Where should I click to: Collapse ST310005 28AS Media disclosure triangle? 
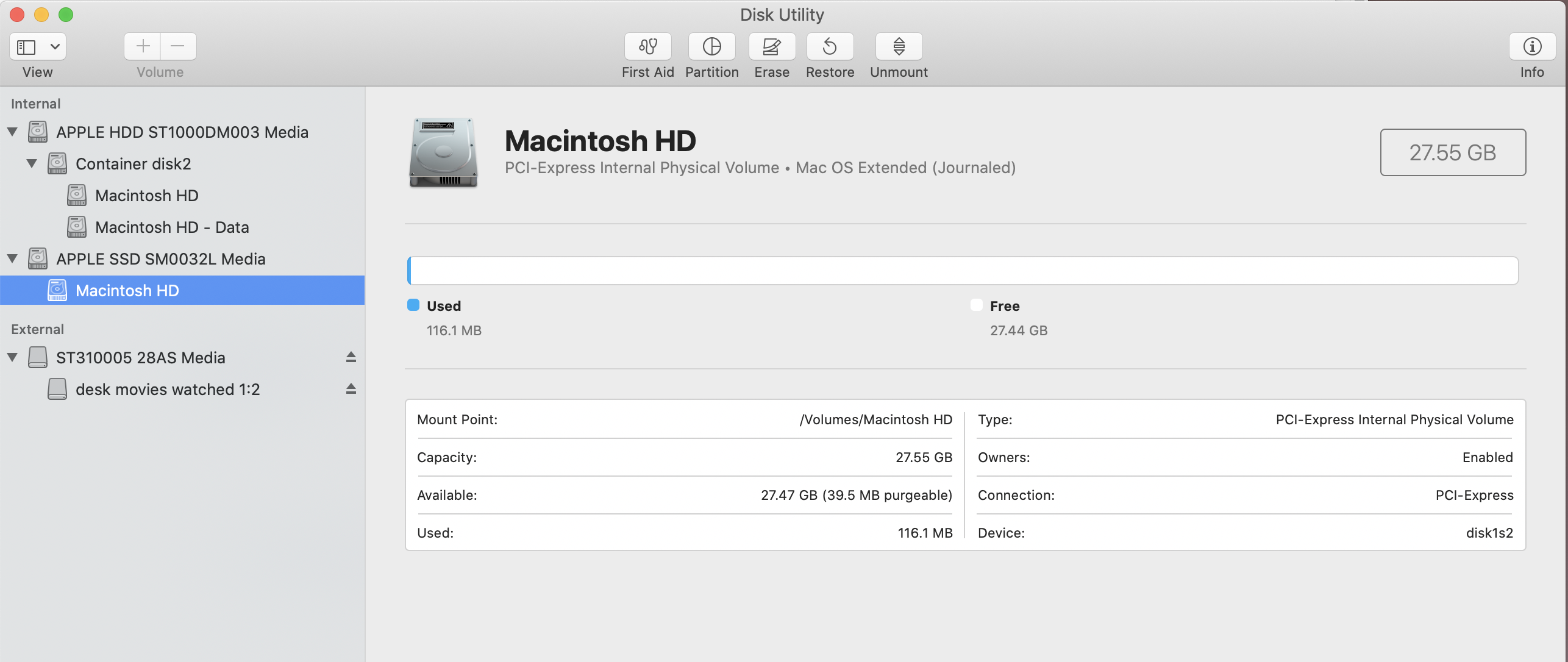click(12, 357)
